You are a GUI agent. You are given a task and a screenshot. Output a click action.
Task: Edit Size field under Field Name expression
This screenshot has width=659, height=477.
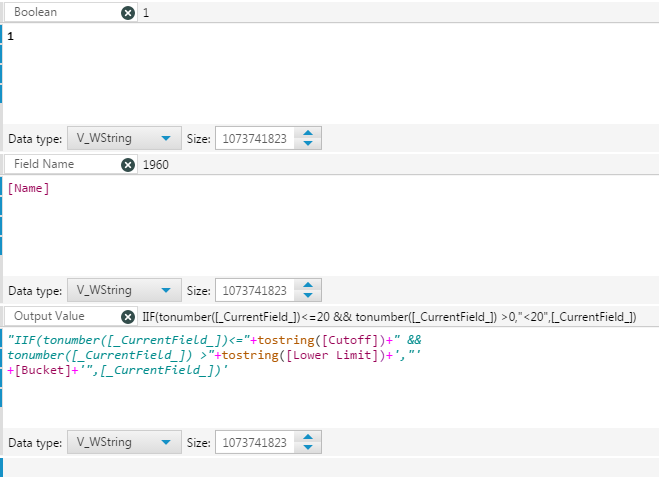tap(255, 290)
